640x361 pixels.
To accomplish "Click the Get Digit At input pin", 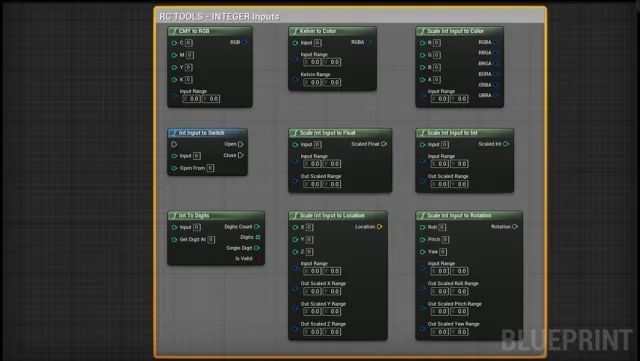I will click(174, 240).
